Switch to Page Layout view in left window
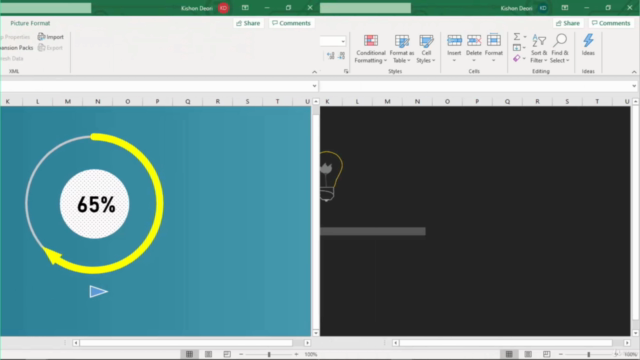Viewport: 640px width, 360px height. coord(208,354)
